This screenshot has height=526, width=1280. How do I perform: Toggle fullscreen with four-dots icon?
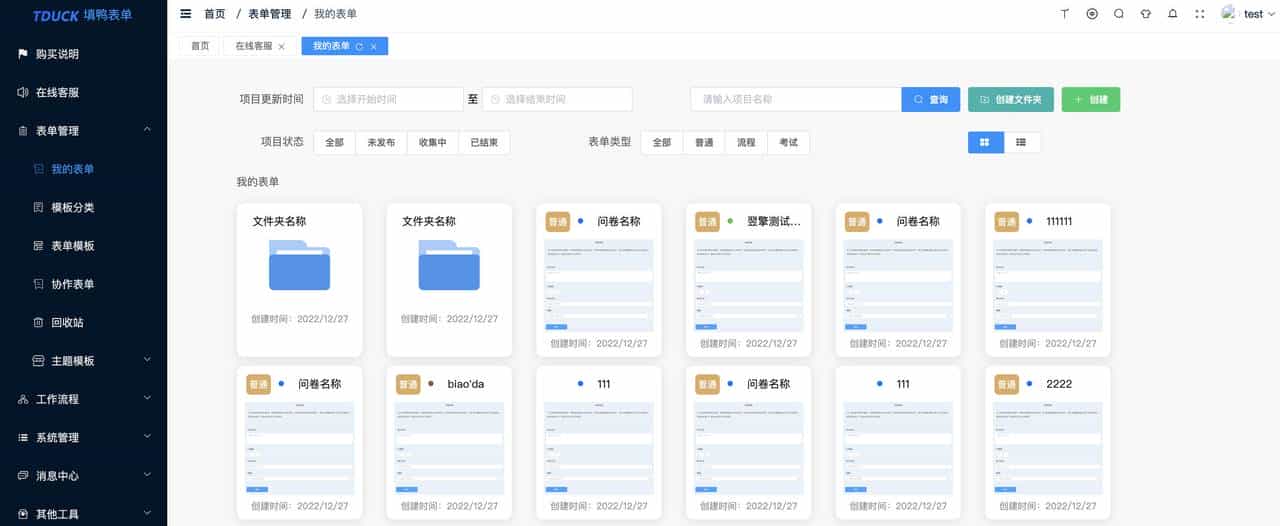pyautogui.click(x=1200, y=14)
